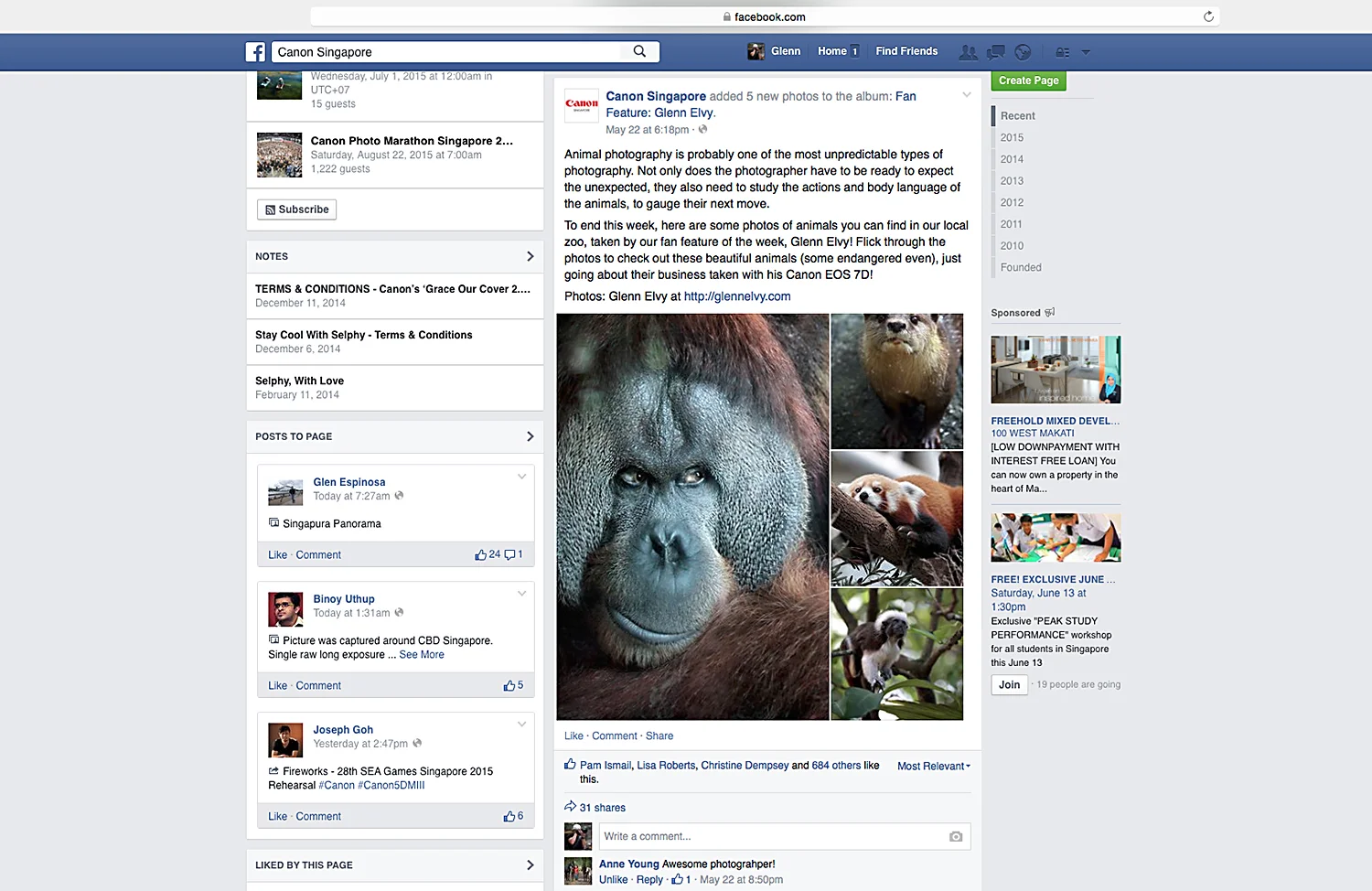Reload the page in browser bar
Image resolution: width=1372 pixels, height=891 pixels.
click(1208, 16)
